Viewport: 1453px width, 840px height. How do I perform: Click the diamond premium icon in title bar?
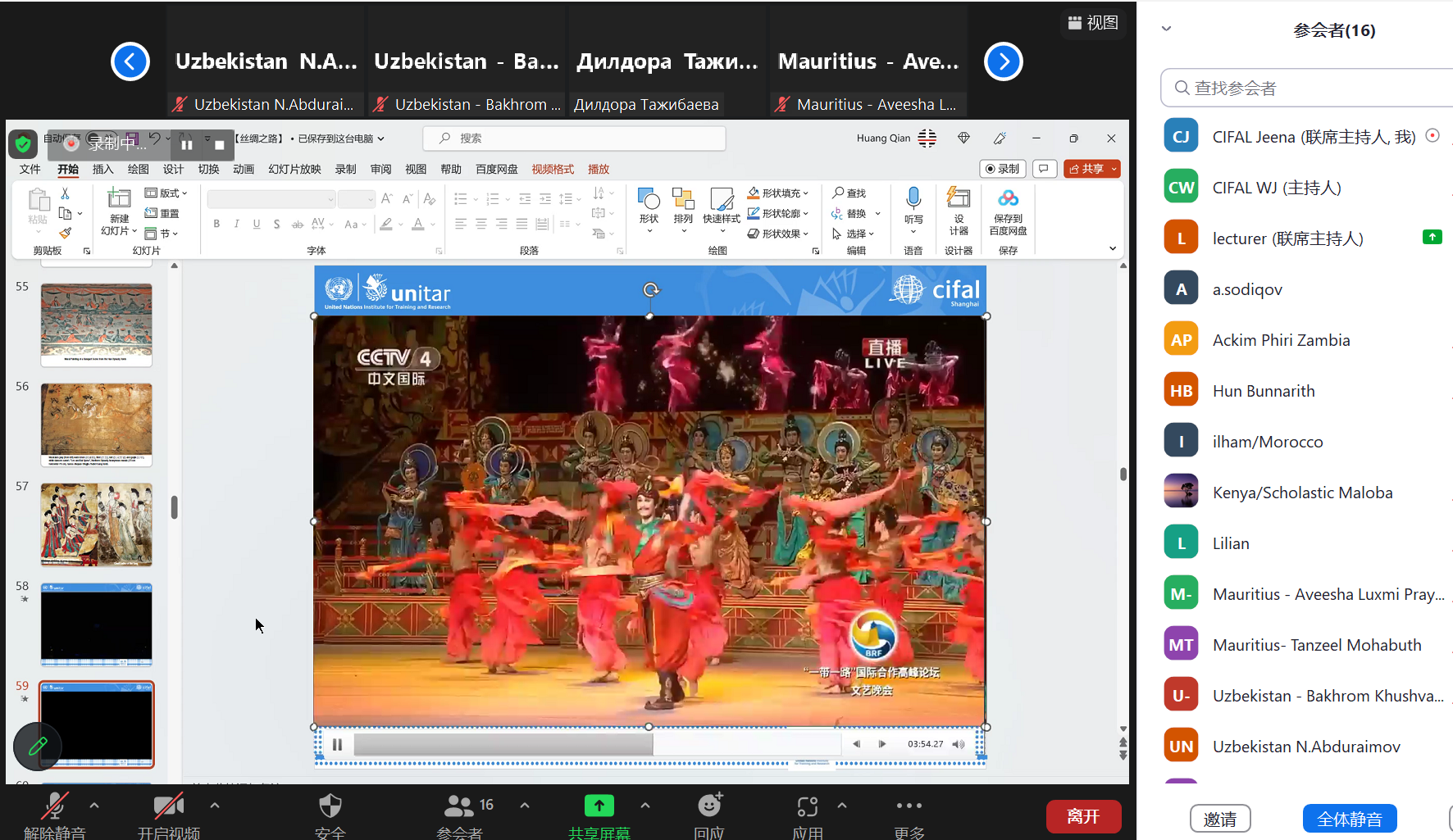964,138
